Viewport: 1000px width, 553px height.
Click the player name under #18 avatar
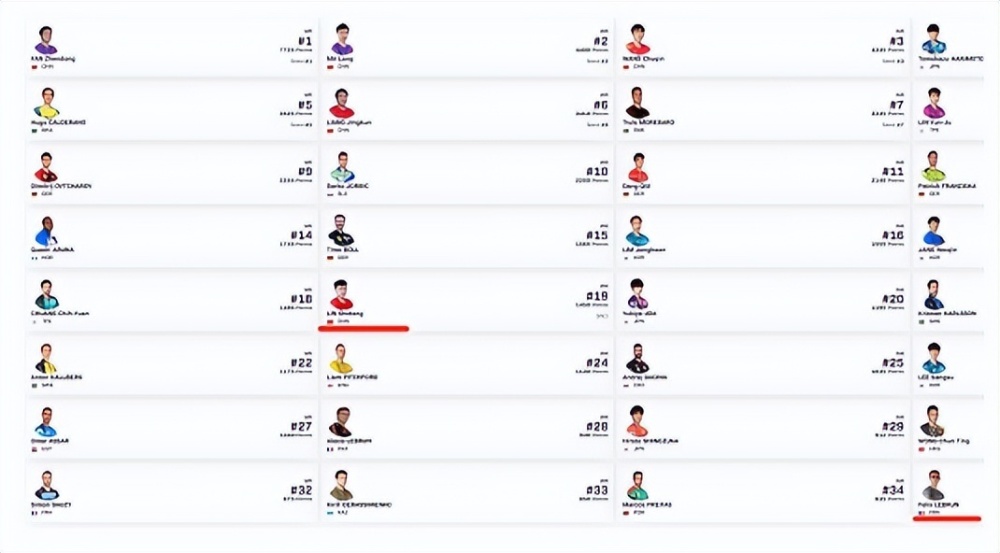point(60,313)
